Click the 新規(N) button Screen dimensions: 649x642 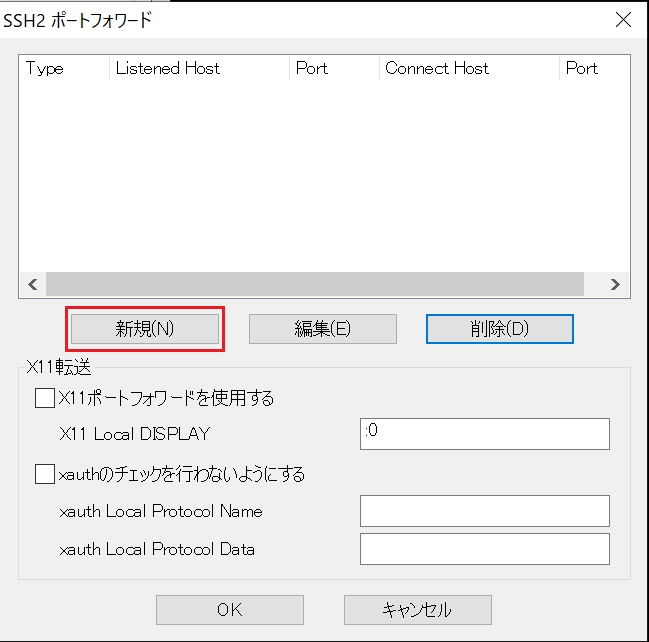(145, 329)
